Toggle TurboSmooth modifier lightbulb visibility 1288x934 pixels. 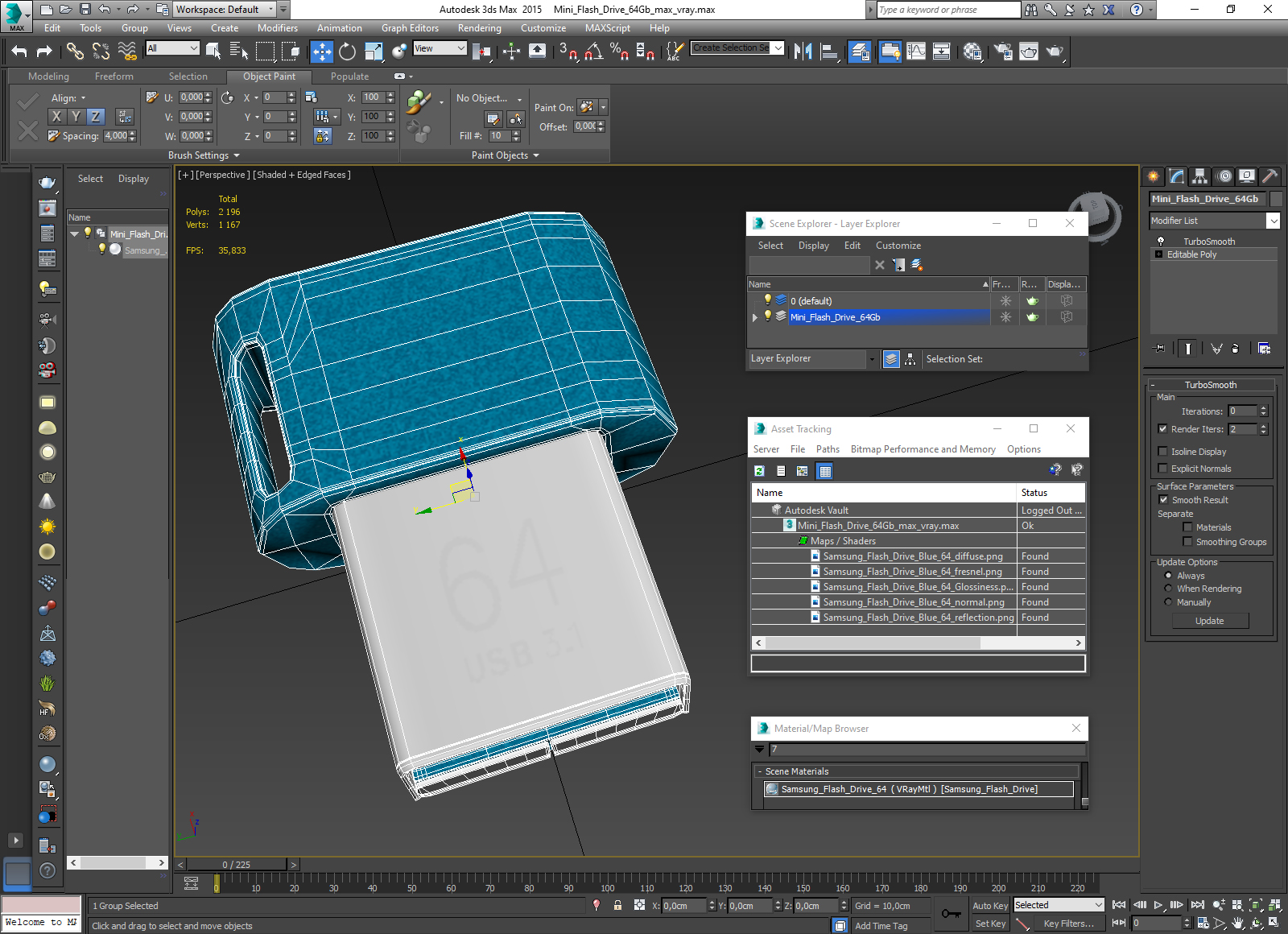[x=1161, y=242]
